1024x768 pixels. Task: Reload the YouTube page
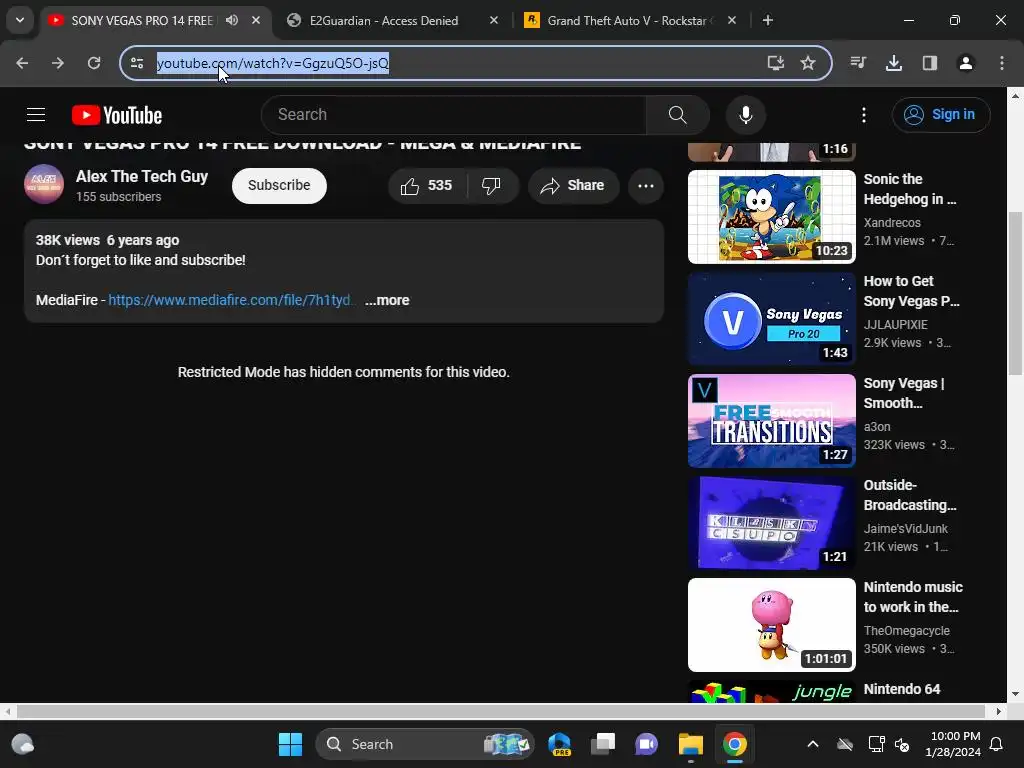pos(94,63)
